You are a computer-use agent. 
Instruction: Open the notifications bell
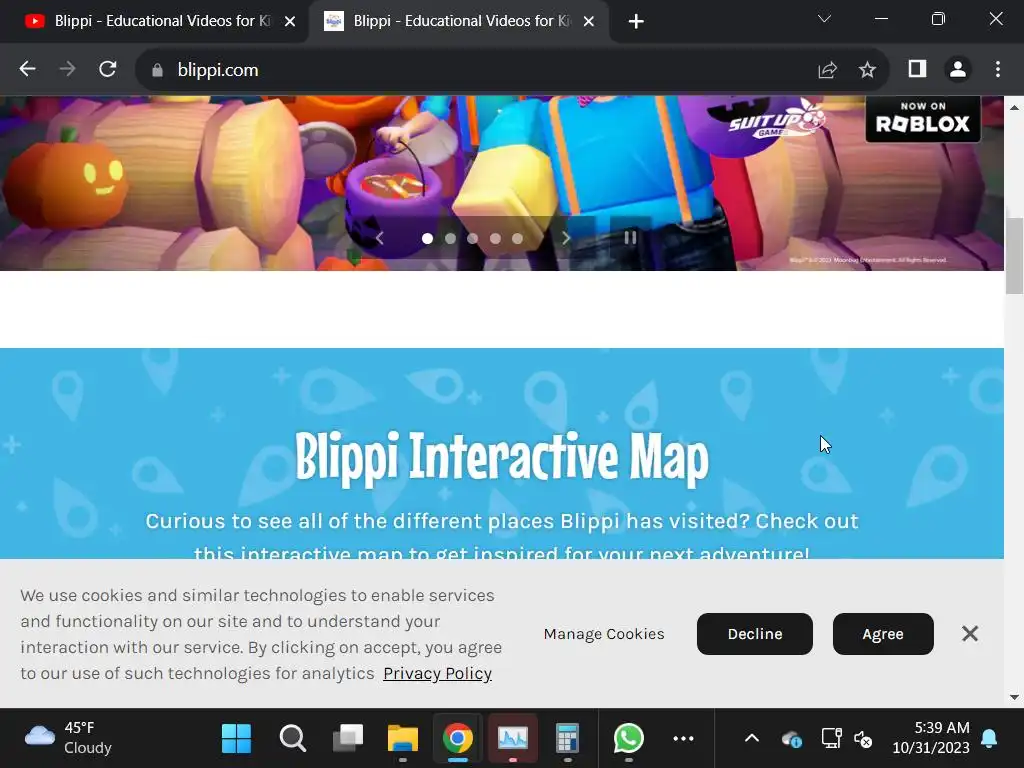(989, 739)
